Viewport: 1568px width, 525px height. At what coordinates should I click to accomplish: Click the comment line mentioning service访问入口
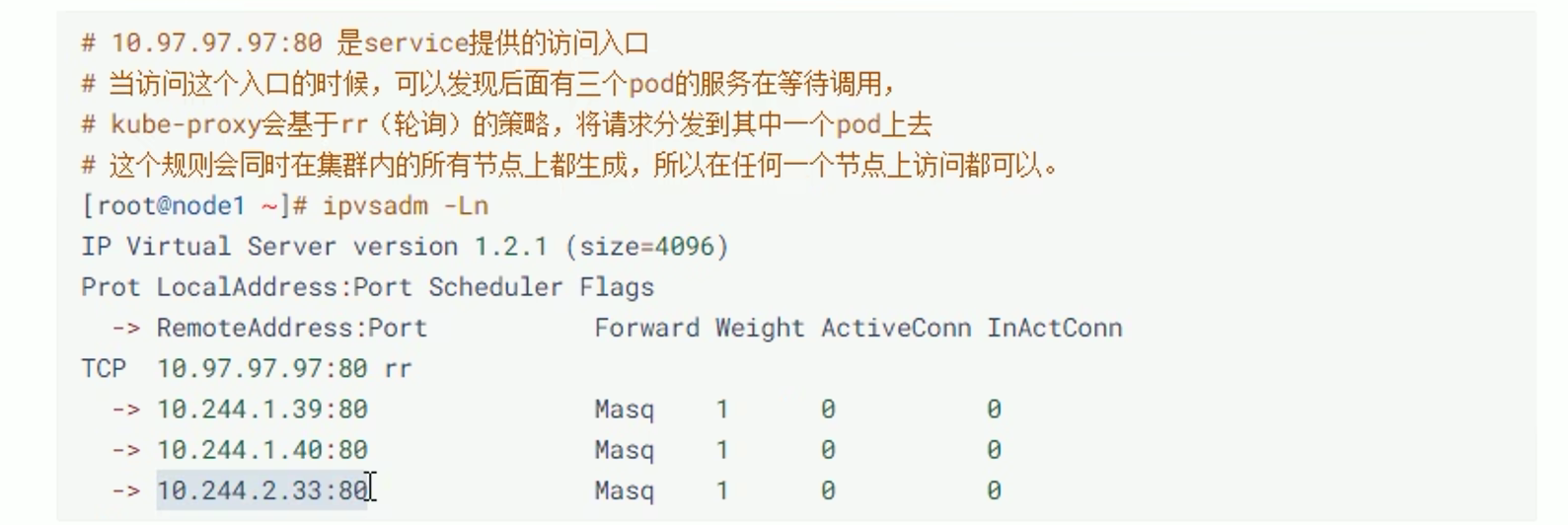click(x=365, y=43)
